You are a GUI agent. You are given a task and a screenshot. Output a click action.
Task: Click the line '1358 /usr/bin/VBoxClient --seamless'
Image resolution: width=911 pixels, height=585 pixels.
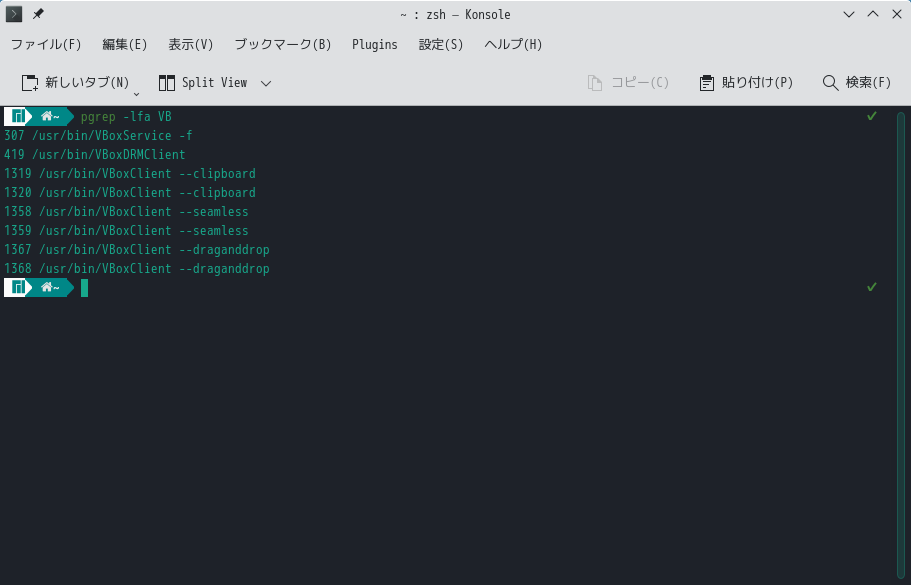pyautogui.click(x=126, y=211)
